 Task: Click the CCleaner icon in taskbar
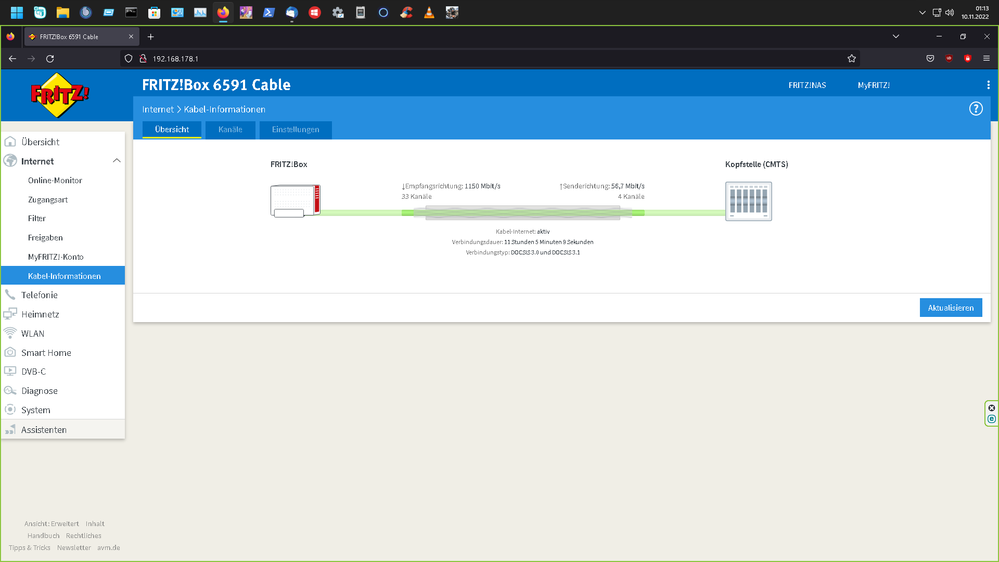pyautogui.click(x=406, y=12)
